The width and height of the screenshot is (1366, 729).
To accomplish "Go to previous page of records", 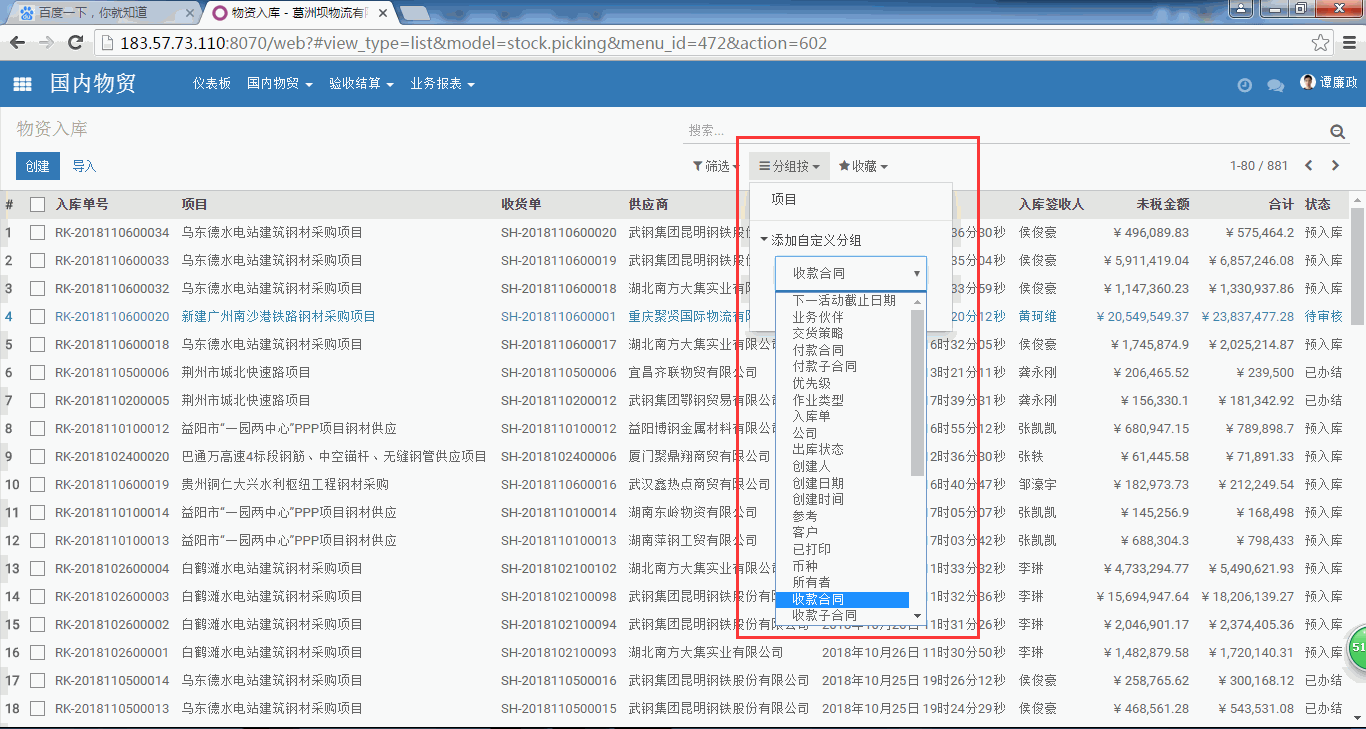I will (x=1308, y=166).
